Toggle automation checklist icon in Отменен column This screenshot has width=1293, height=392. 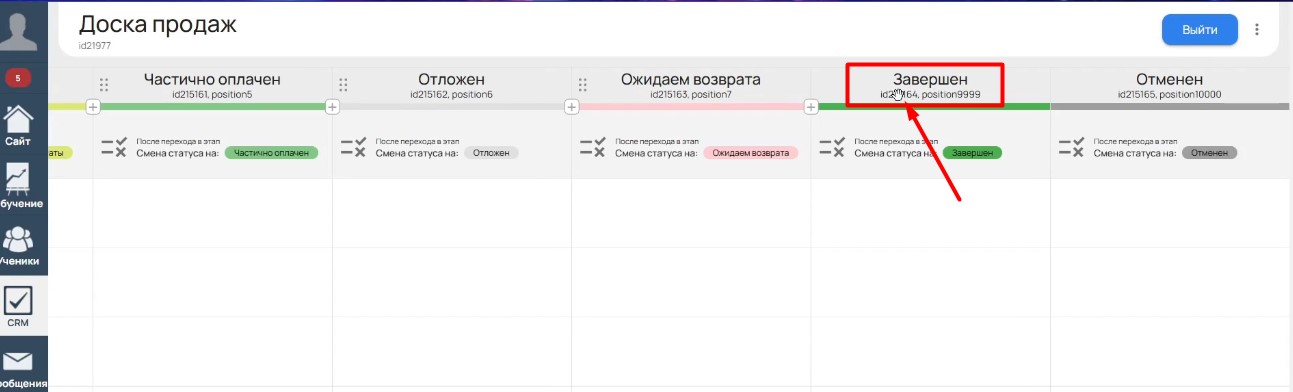(1072, 147)
